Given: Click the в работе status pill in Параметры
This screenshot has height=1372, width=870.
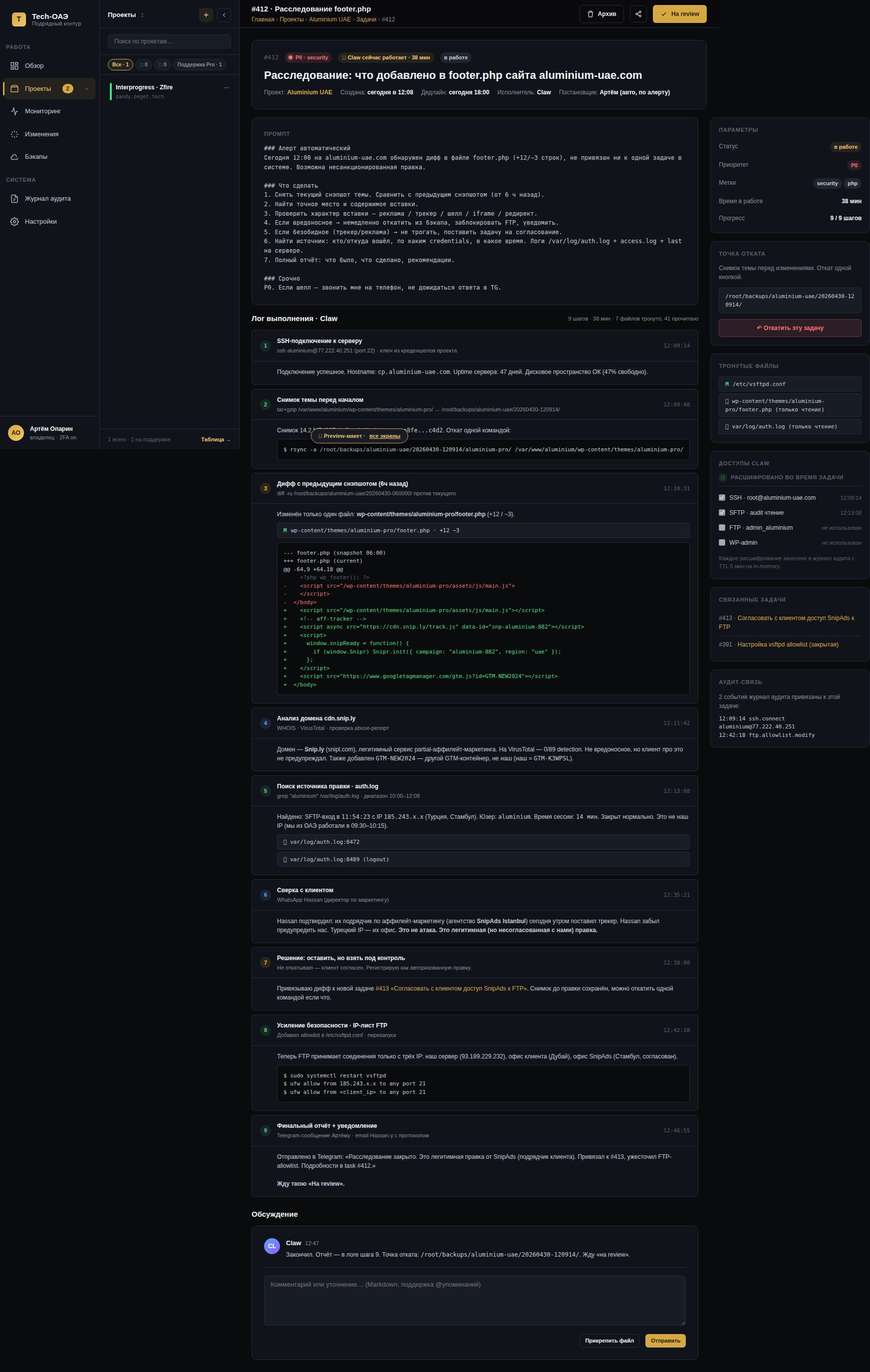Looking at the screenshot, I should [x=846, y=147].
